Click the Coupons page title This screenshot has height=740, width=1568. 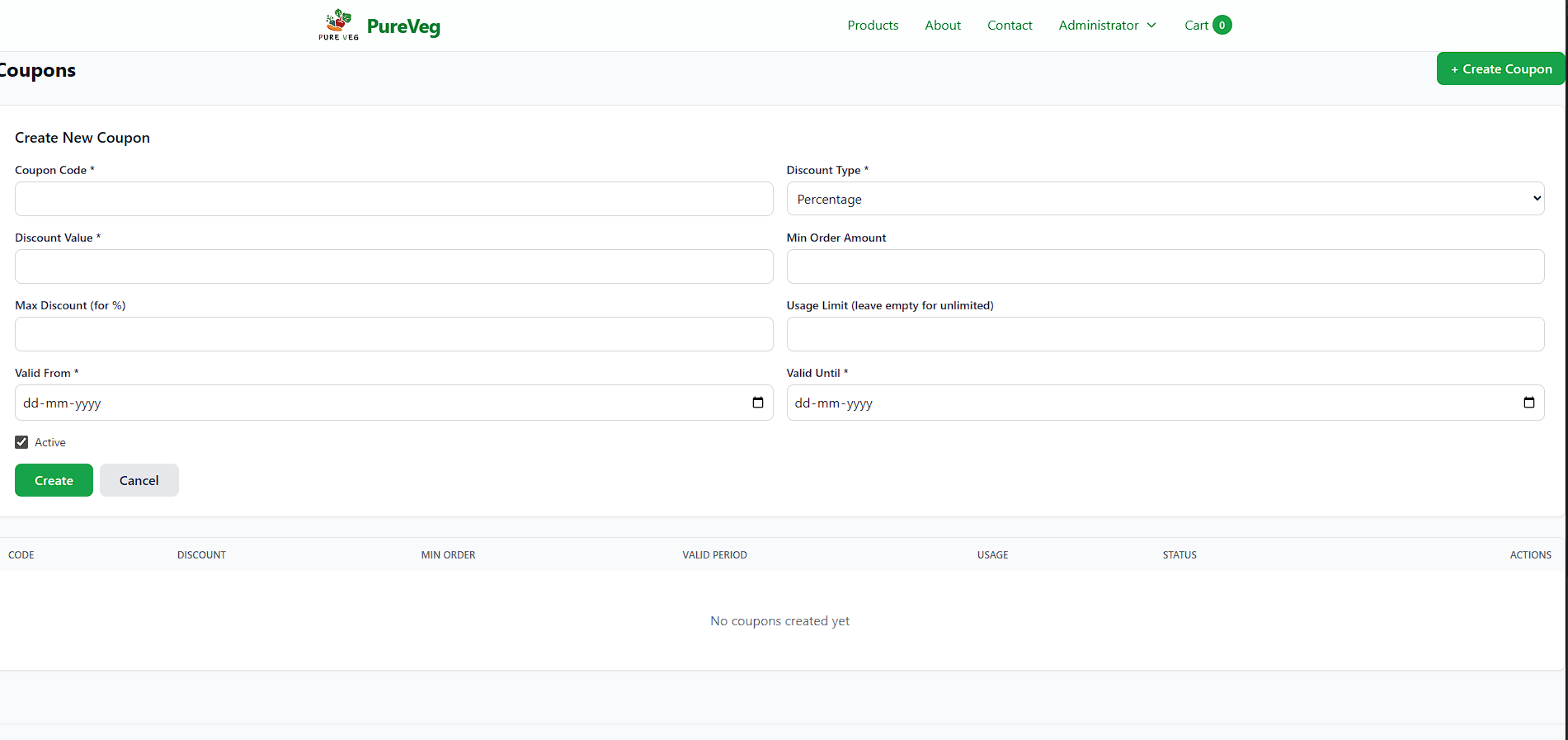click(x=38, y=71)
